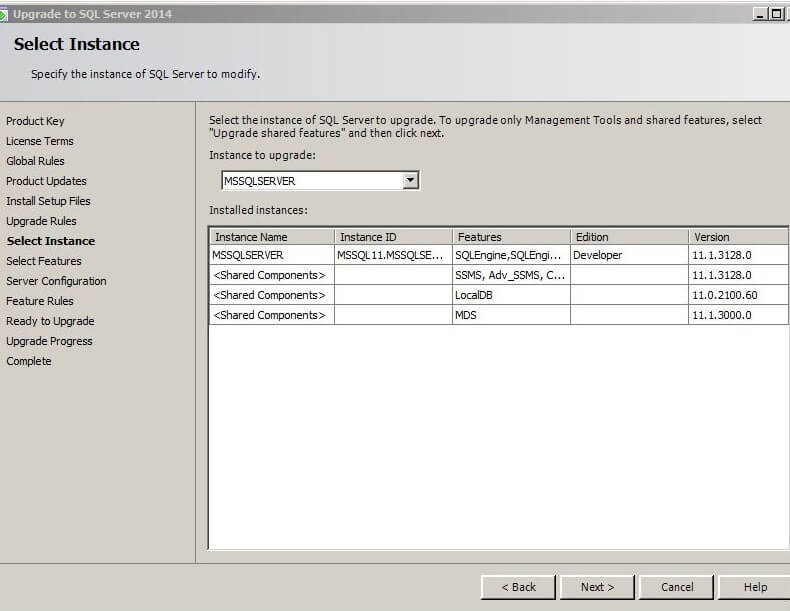This screenshot has width=790, height=611.
Task: Click the SSMS, Adv_SSMS features cell
Action: (511, 275)
